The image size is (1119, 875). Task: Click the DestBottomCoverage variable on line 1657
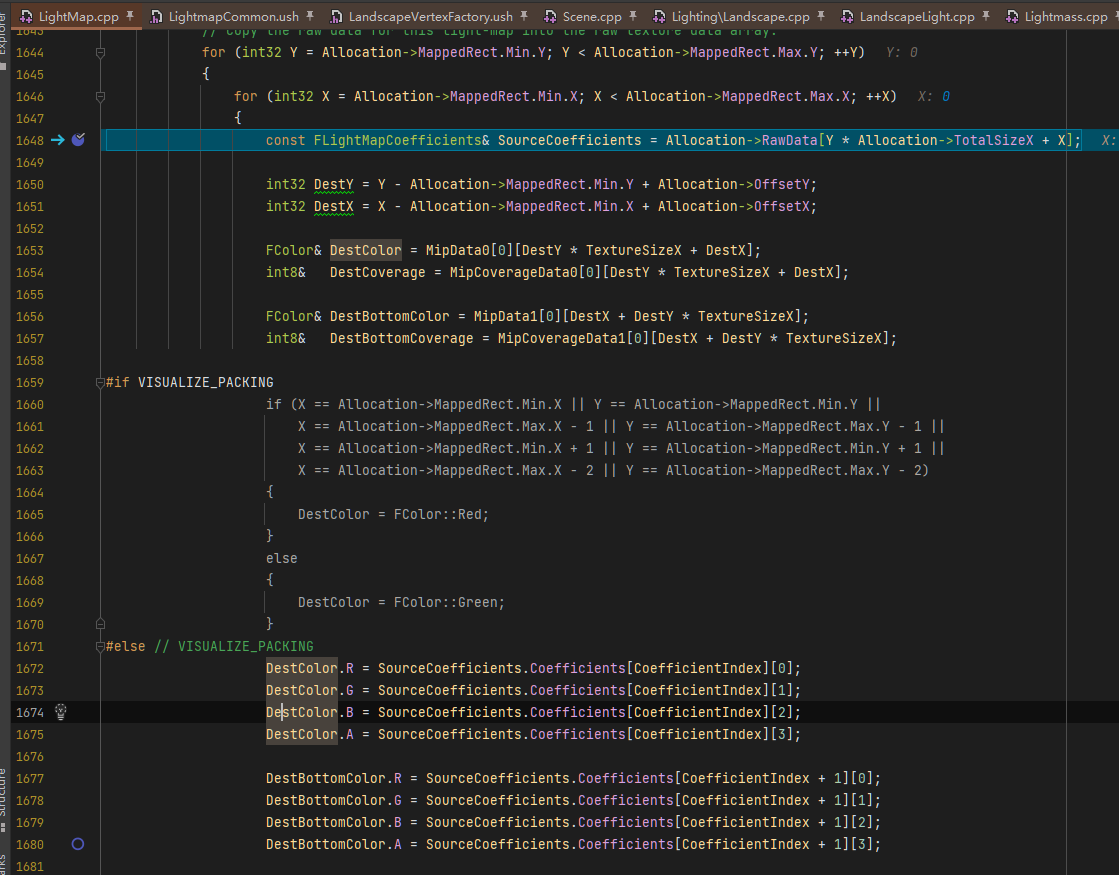coord(401,338)
